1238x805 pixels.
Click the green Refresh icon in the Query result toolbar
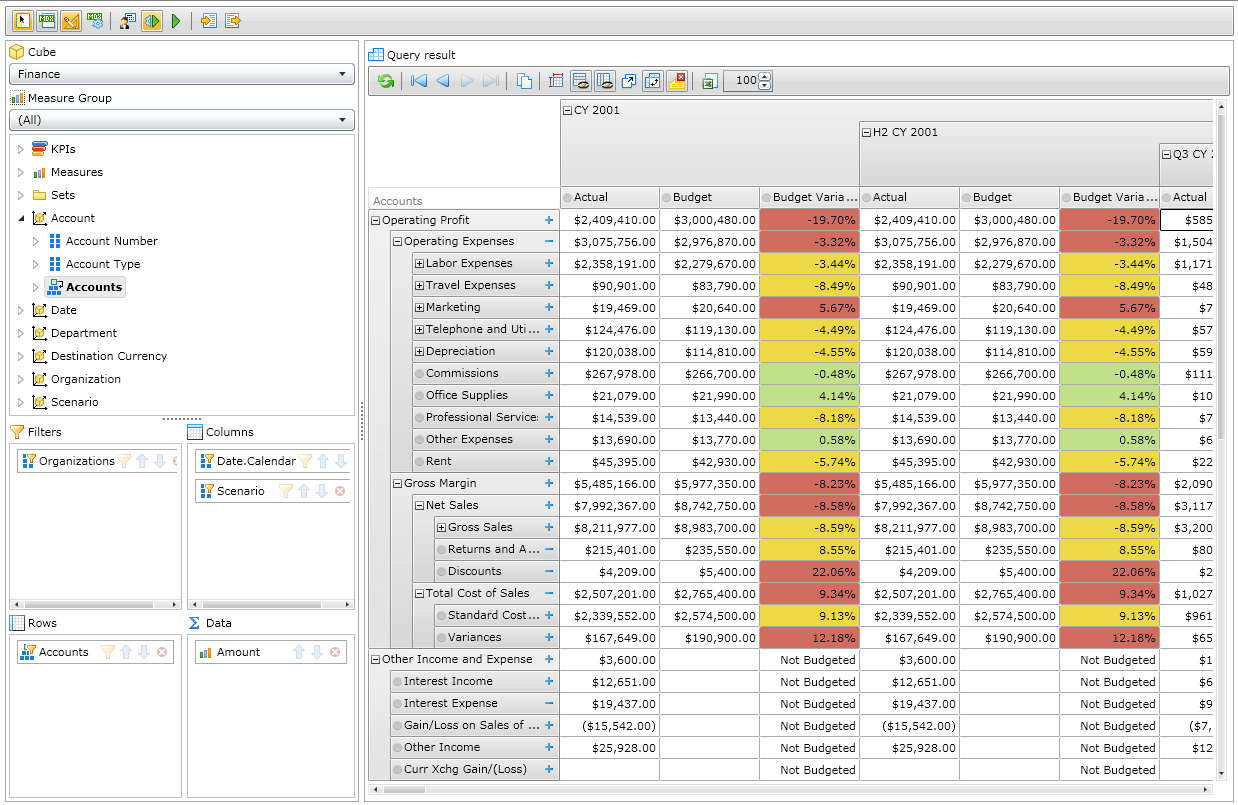click(385, 82)
